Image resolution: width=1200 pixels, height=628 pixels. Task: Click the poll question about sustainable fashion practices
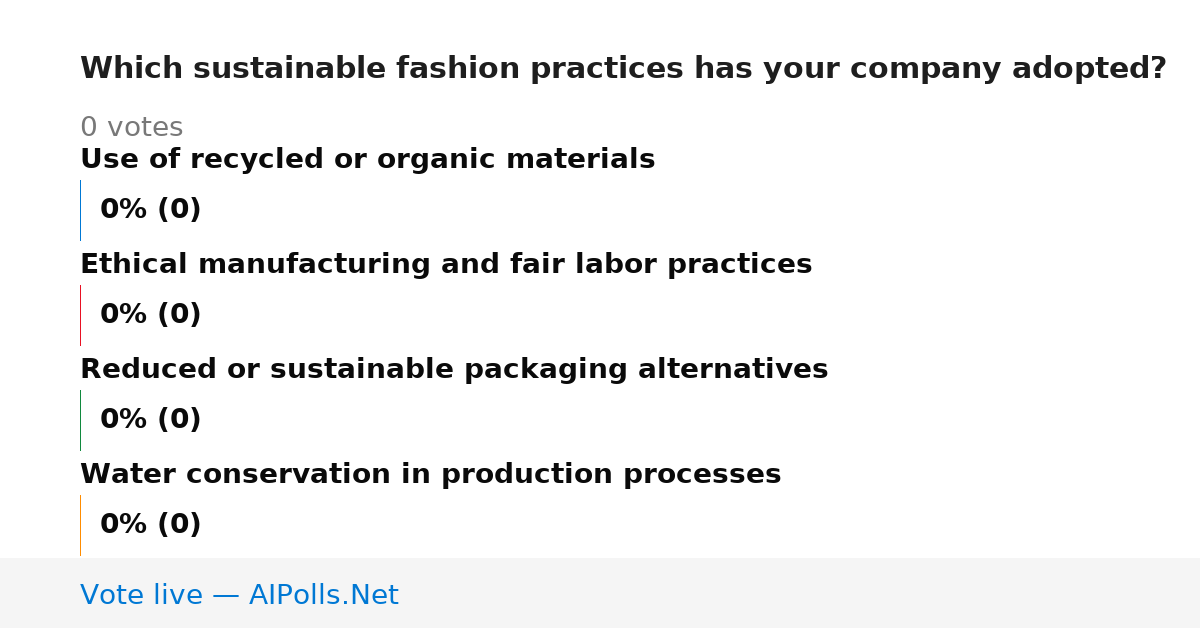(x=623, y=69)
